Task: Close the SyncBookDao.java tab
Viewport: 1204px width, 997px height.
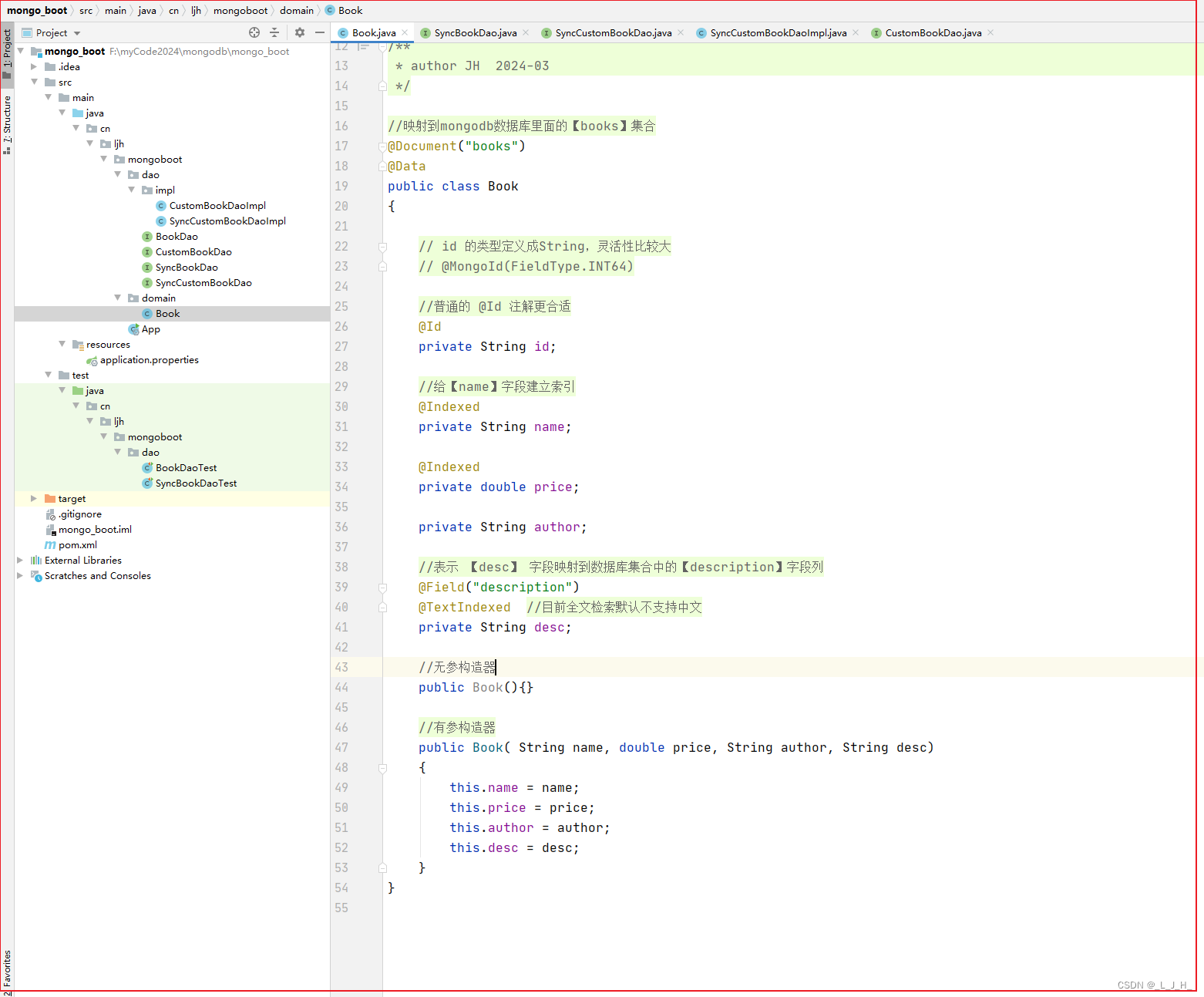Action: point(526,32)
